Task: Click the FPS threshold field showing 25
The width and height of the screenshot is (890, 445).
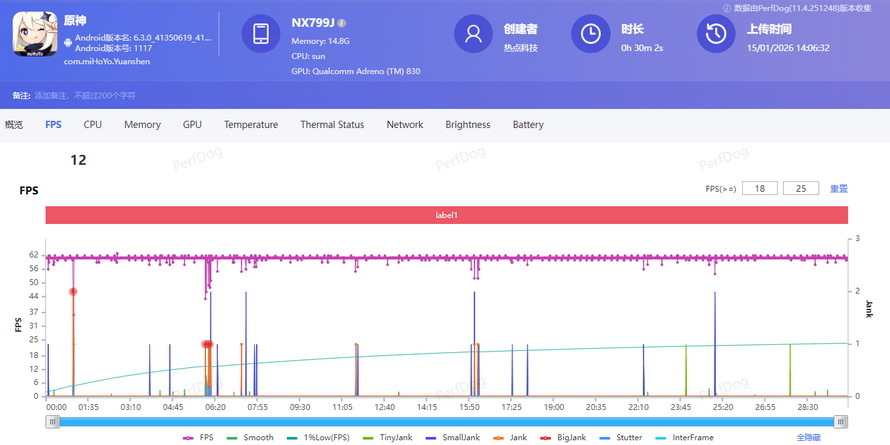Action: tap(801, 188)
